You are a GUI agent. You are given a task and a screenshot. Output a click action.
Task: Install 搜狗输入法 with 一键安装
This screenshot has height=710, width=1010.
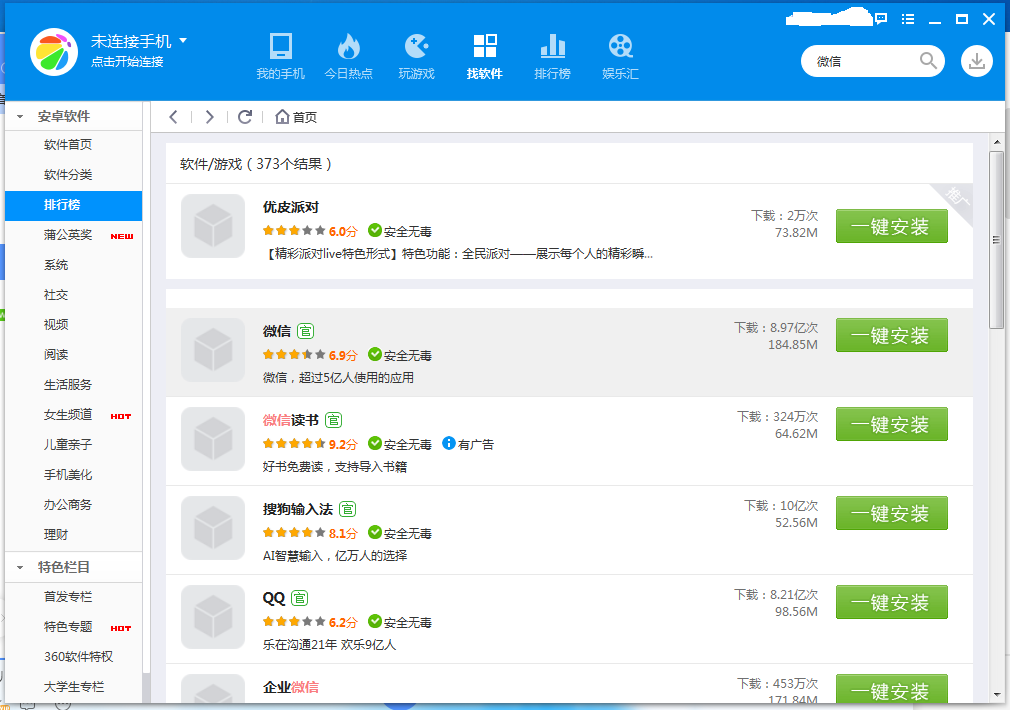tap(891, 513)
